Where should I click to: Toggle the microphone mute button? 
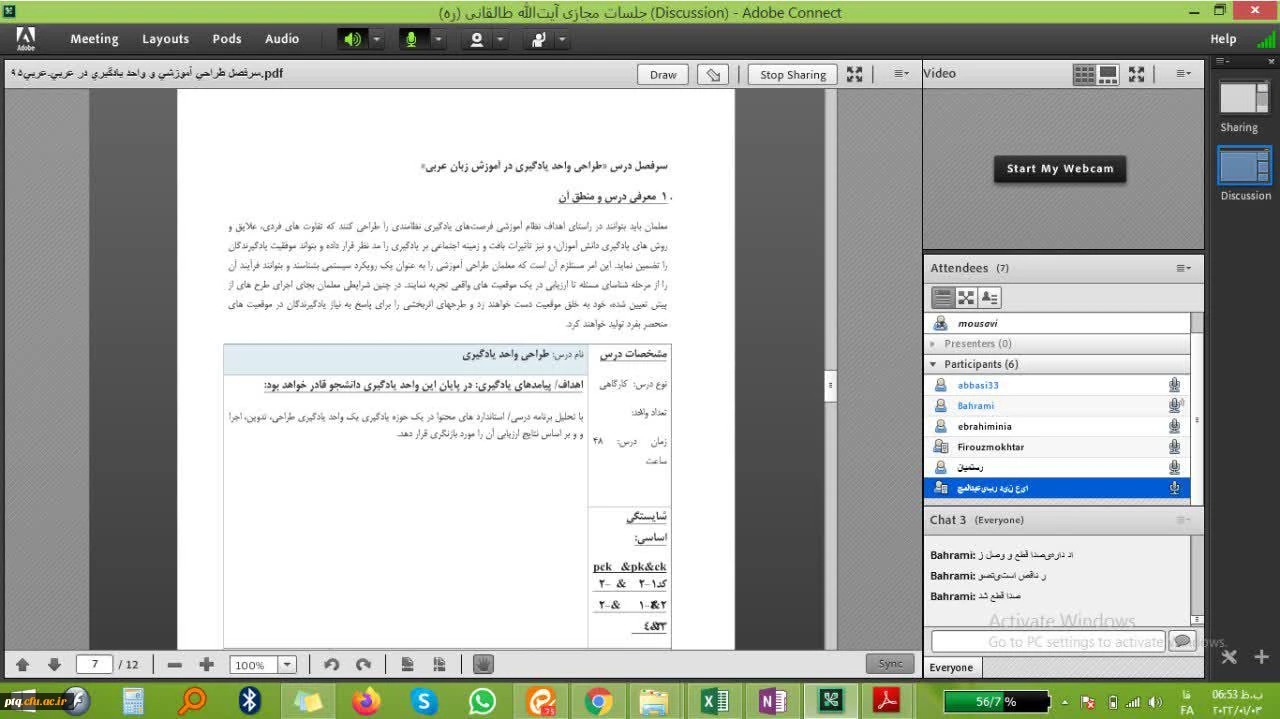tap(410, 39)
